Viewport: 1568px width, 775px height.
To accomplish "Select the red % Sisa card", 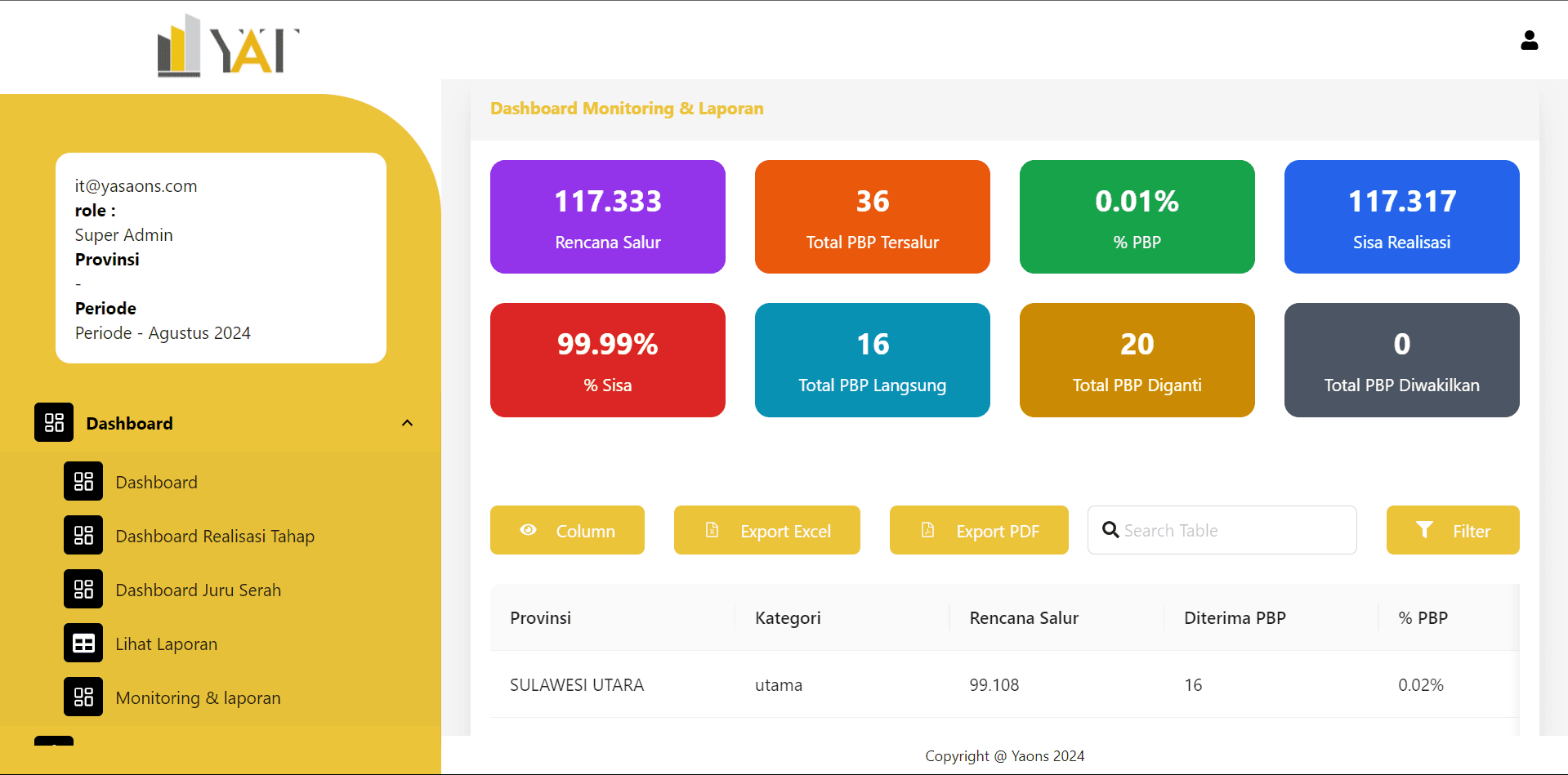I will 607,360.
